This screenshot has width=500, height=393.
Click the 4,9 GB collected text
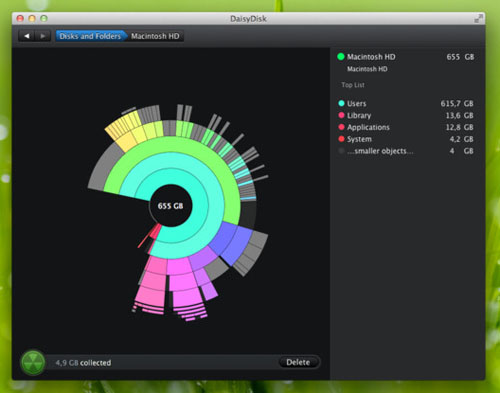[x=83, y=363]
